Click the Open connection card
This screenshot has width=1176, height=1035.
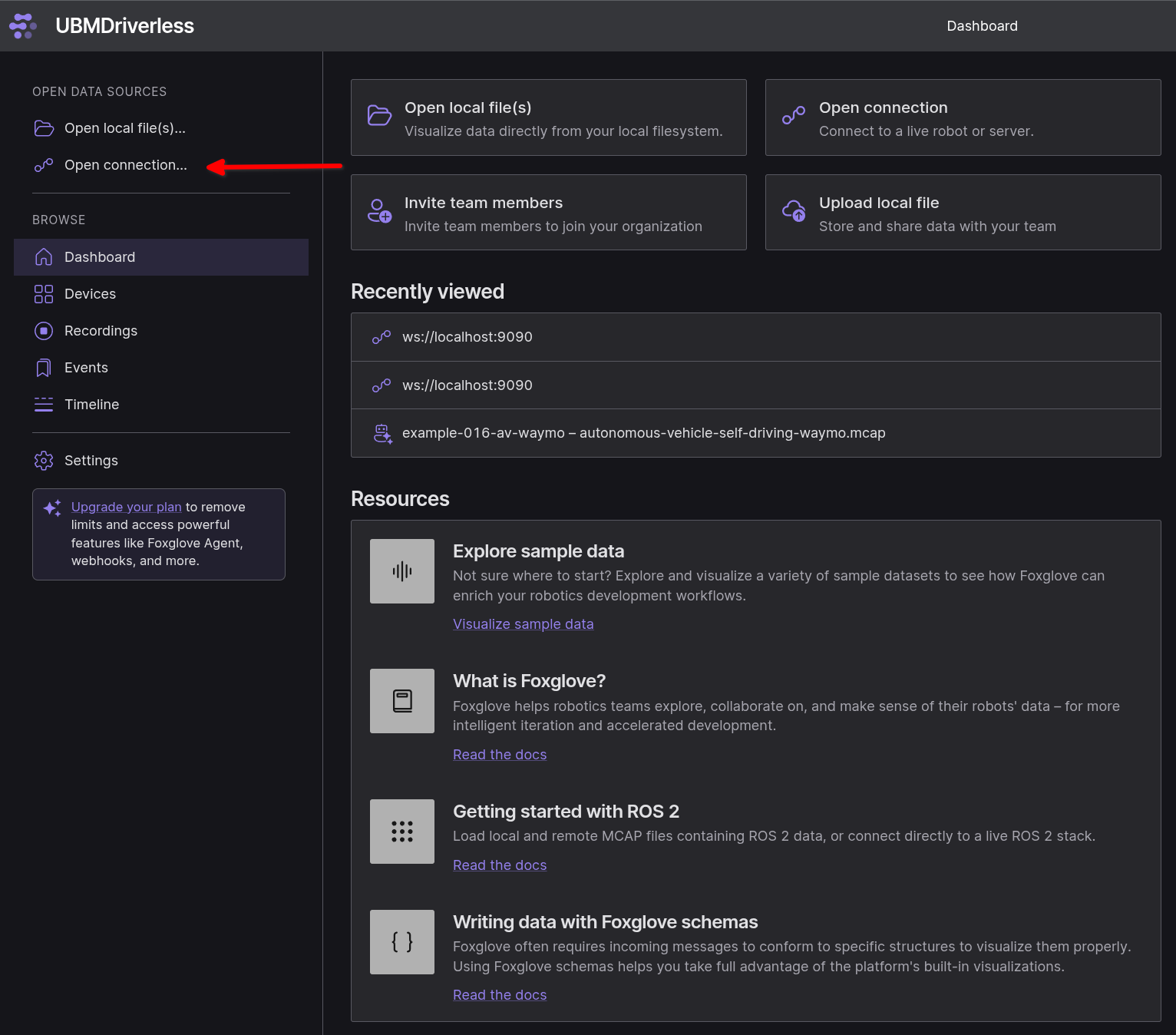pyautogui.click(x=963, y=117)
